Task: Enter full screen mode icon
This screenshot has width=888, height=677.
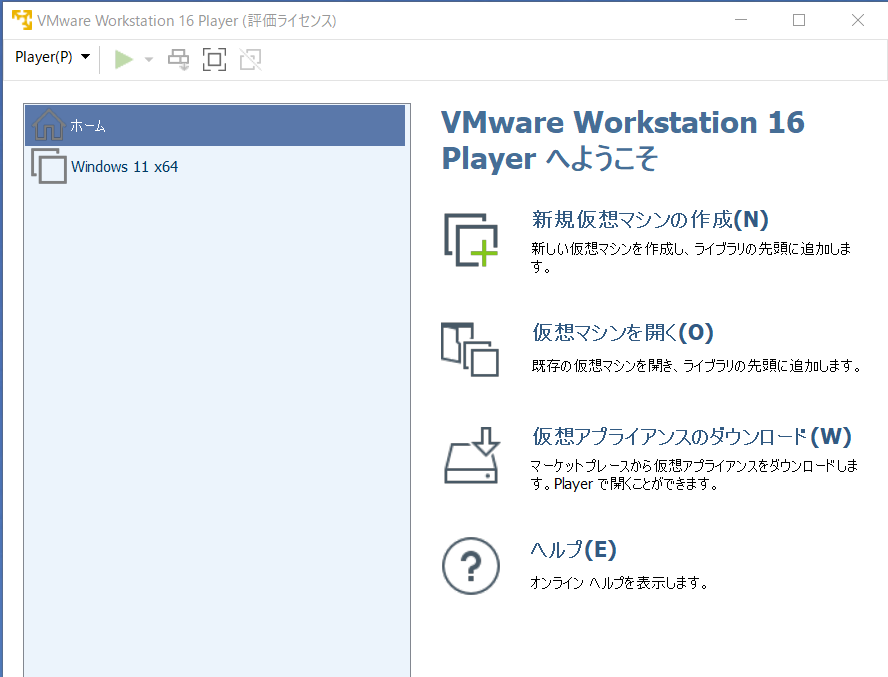Action: click(x=214, y=59)
